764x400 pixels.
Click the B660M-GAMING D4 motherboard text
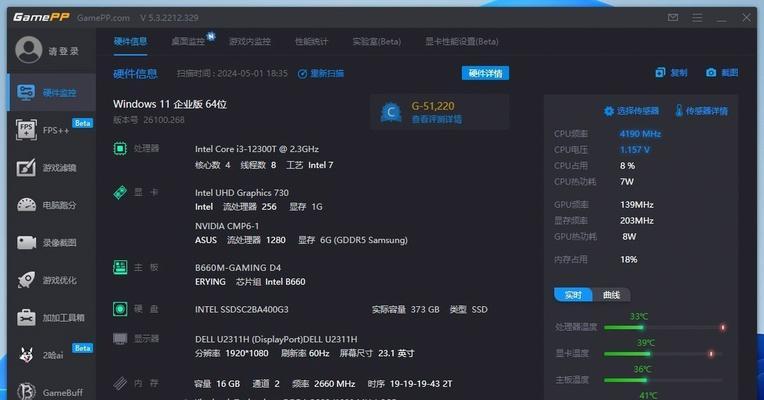(x=238, y=268)
